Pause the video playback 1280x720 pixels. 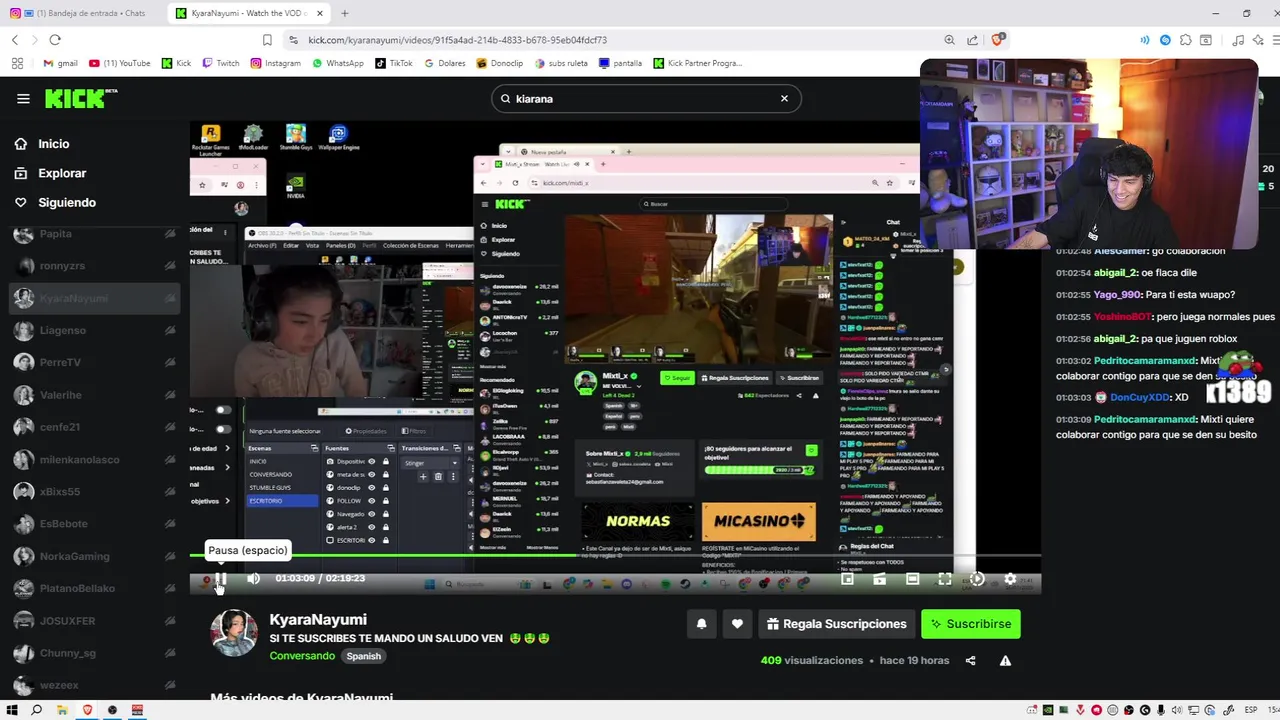pyautogui.click(x=221, y=578)
